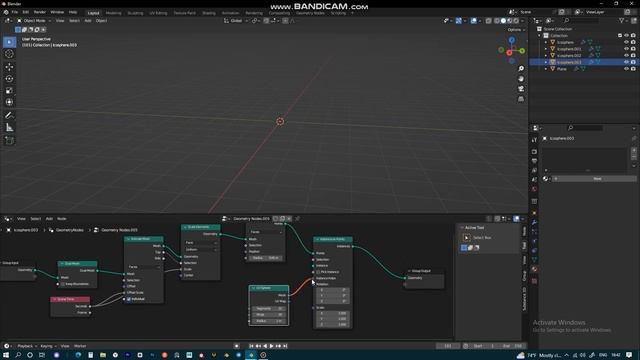Toggle render camera for Icosphere.002
The image size is (640, 360).
633,56
